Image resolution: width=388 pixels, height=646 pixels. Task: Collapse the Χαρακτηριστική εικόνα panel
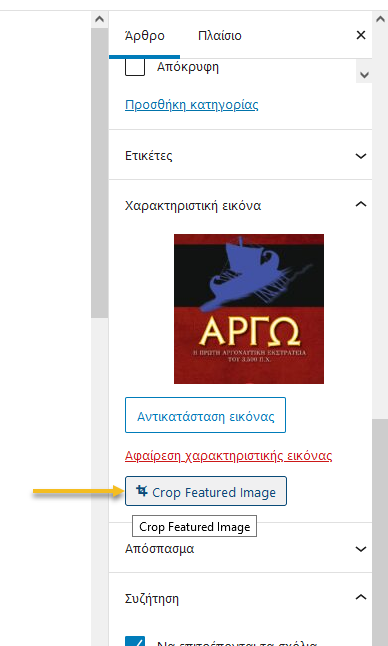click(361, 204)
